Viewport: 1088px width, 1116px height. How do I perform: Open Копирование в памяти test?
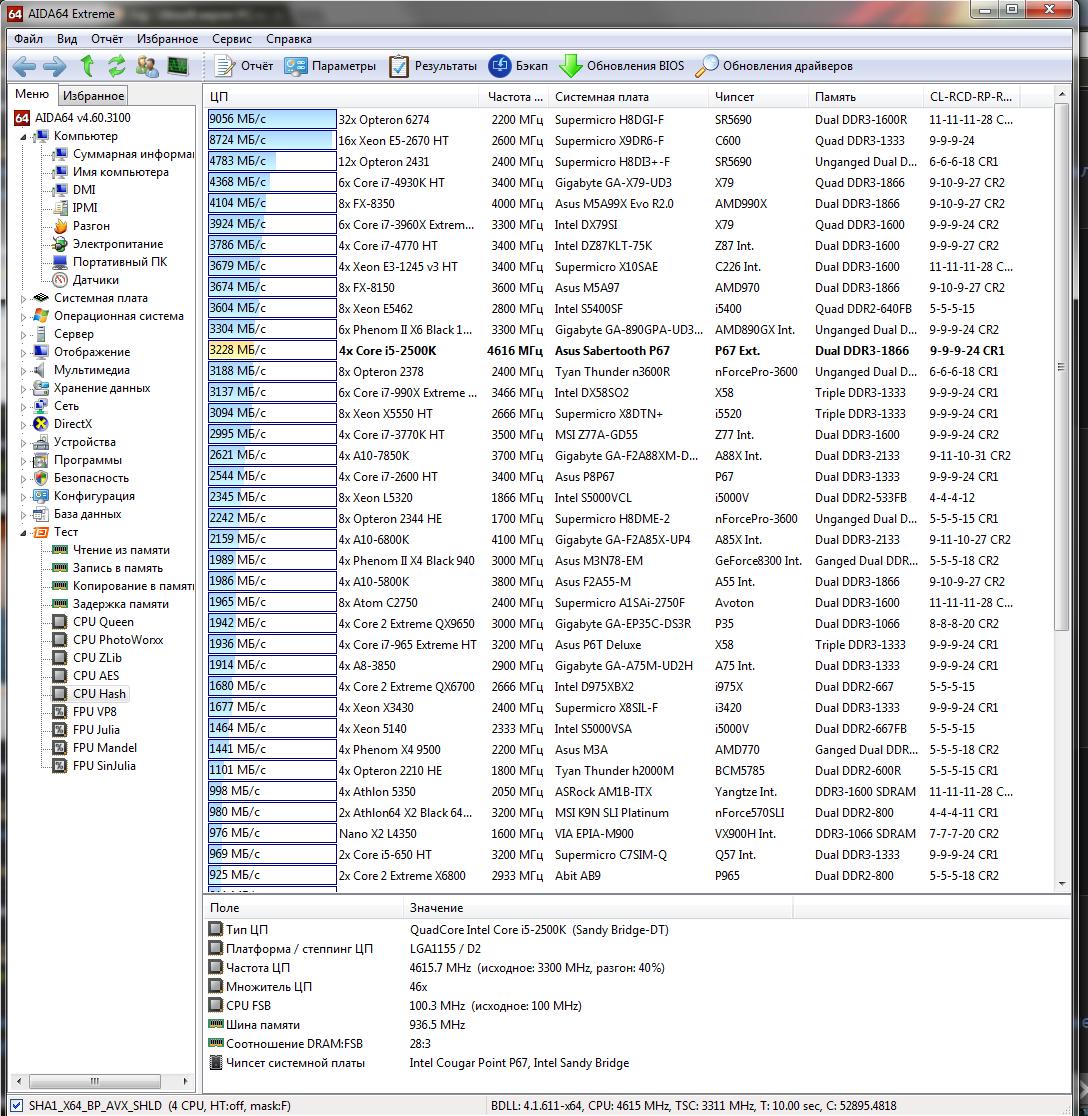[123, 586]
